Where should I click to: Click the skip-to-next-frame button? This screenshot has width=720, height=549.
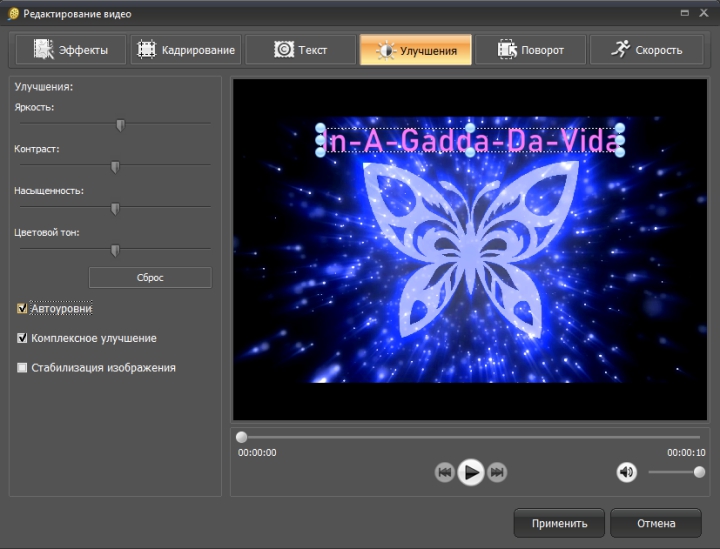(497, 473)
